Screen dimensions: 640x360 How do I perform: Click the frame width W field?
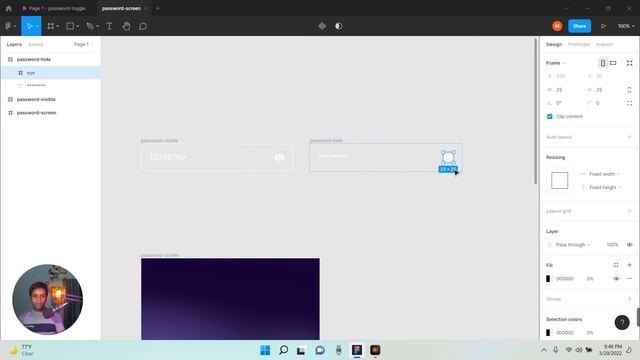coord(564,90)
